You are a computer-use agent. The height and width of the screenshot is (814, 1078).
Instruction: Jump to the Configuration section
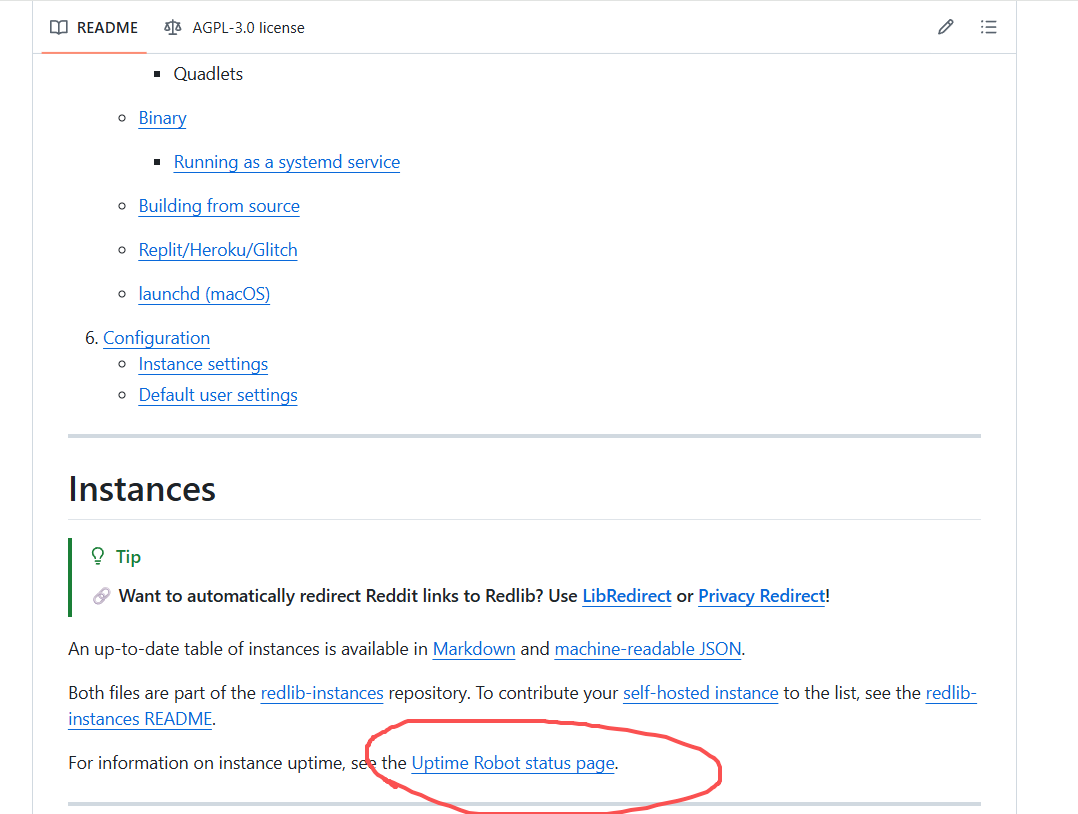click(156, 338)
